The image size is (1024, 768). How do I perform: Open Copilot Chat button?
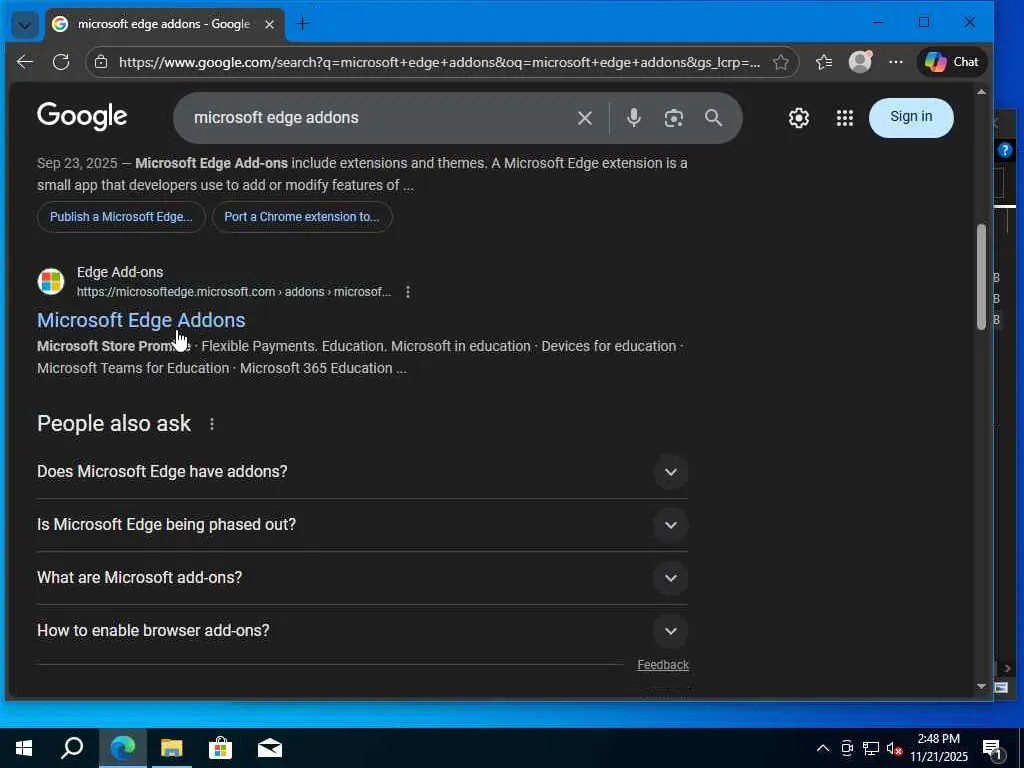(952, 62)
